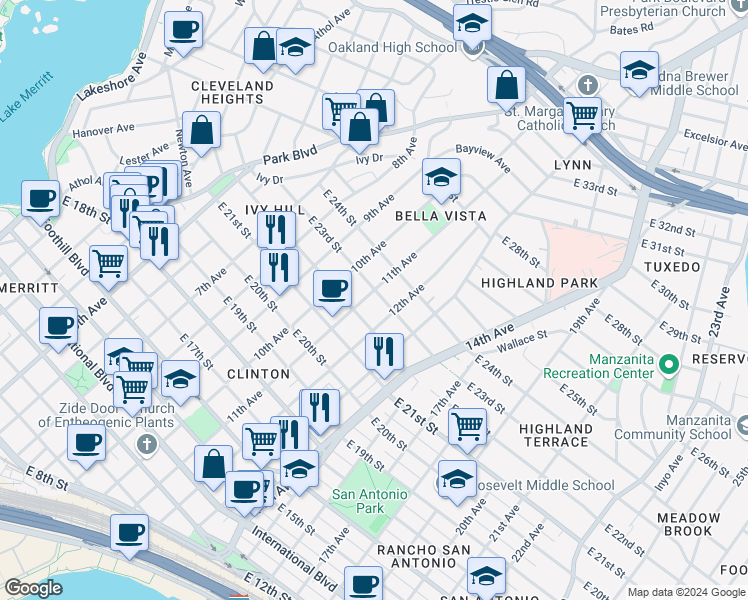Open the school marker on Oakland High School
This screenshot has height=600, width=748.
[x=472, y=25]
